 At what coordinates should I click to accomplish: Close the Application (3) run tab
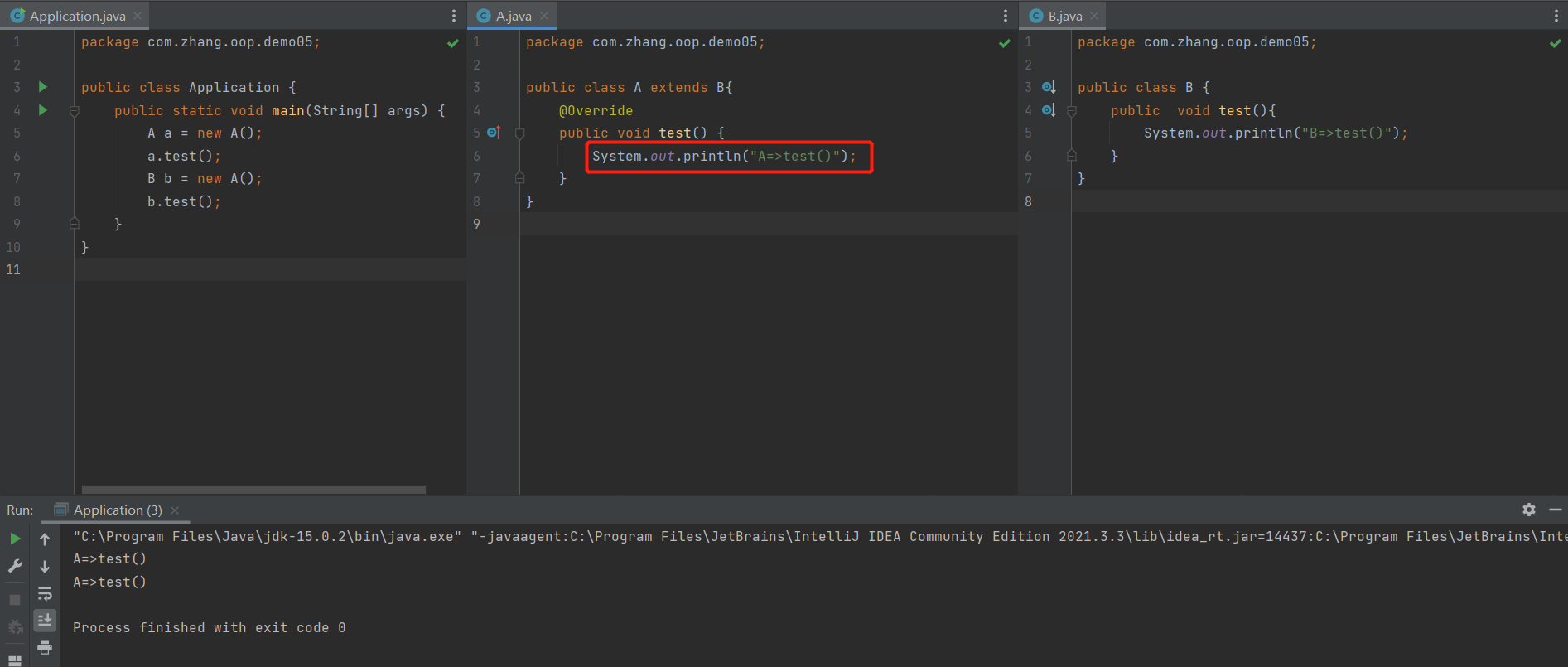click(175, 510)
